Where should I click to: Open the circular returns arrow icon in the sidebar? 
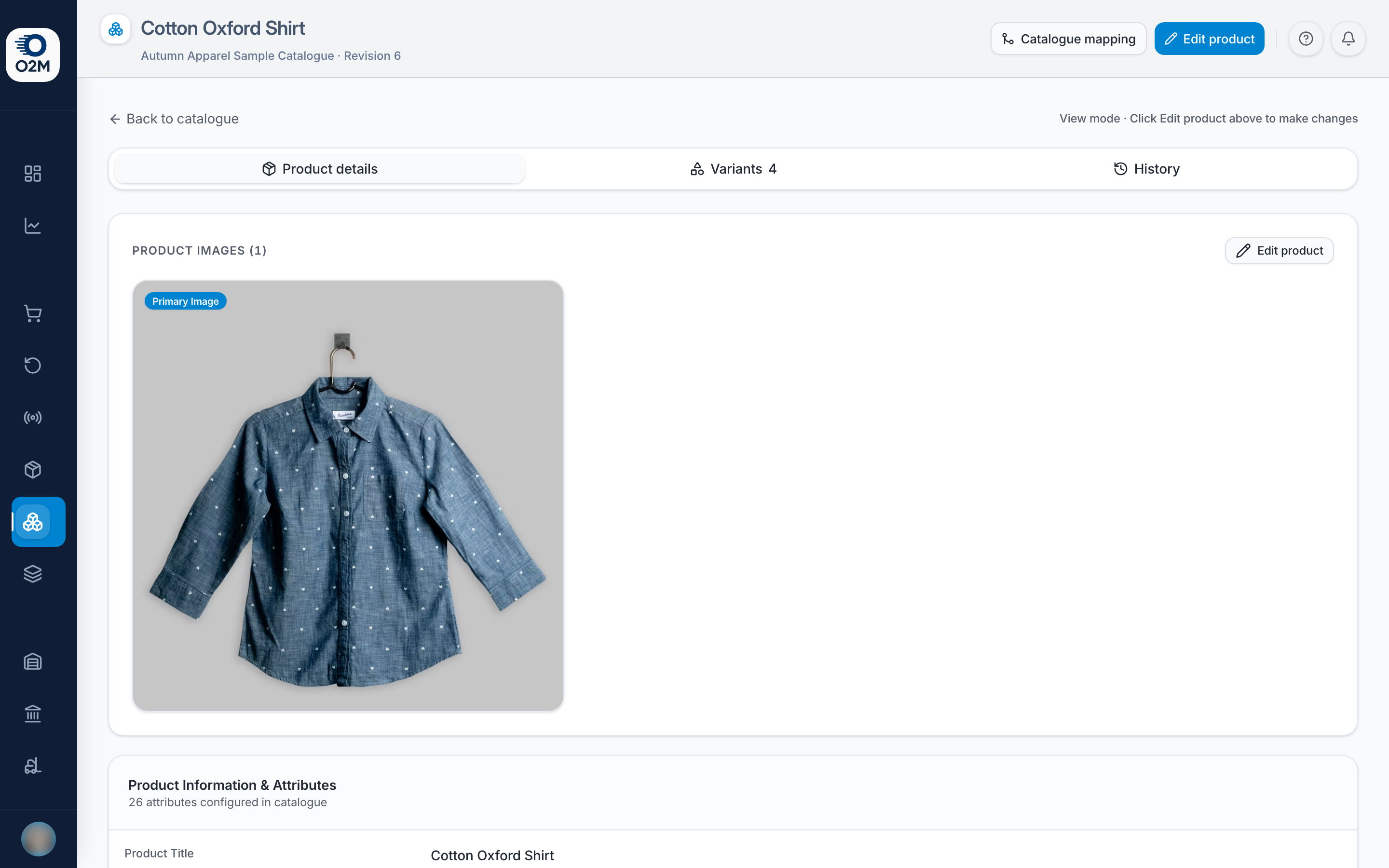(33, 365)
